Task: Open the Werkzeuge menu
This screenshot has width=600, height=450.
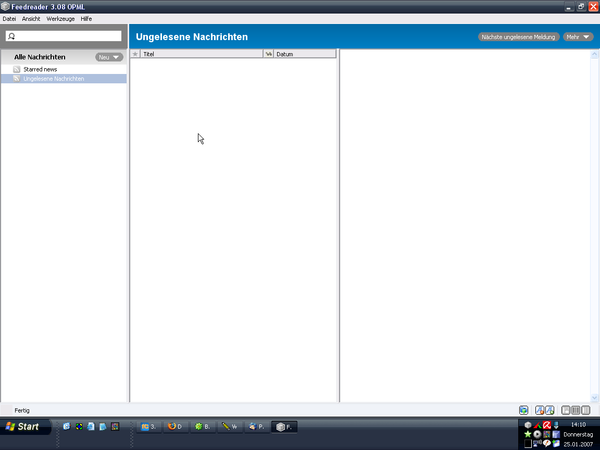Action: pyautogui.click(x=60, y=19)
